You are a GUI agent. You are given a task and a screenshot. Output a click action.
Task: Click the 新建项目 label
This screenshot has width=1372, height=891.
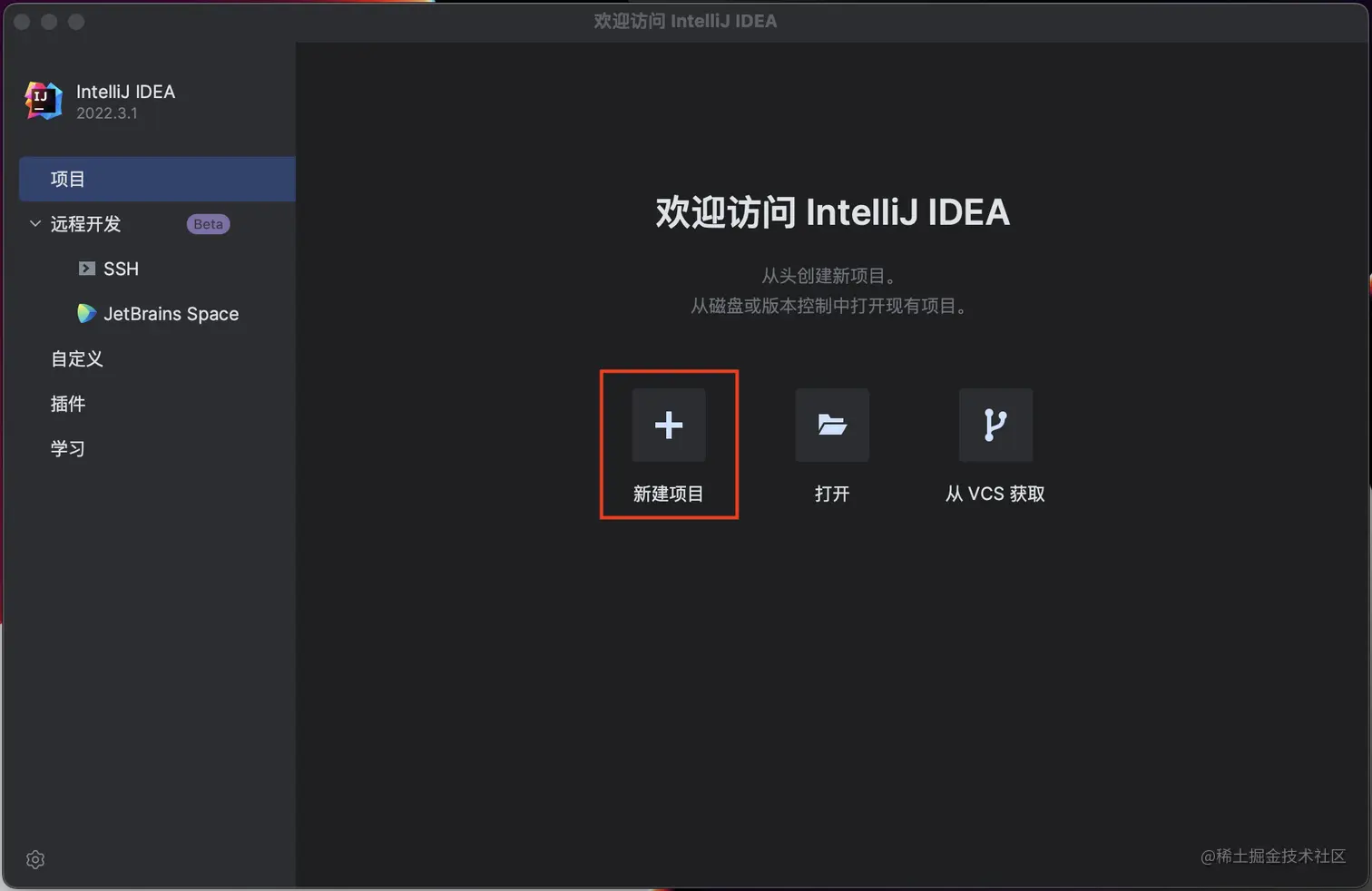coord(669,494)
